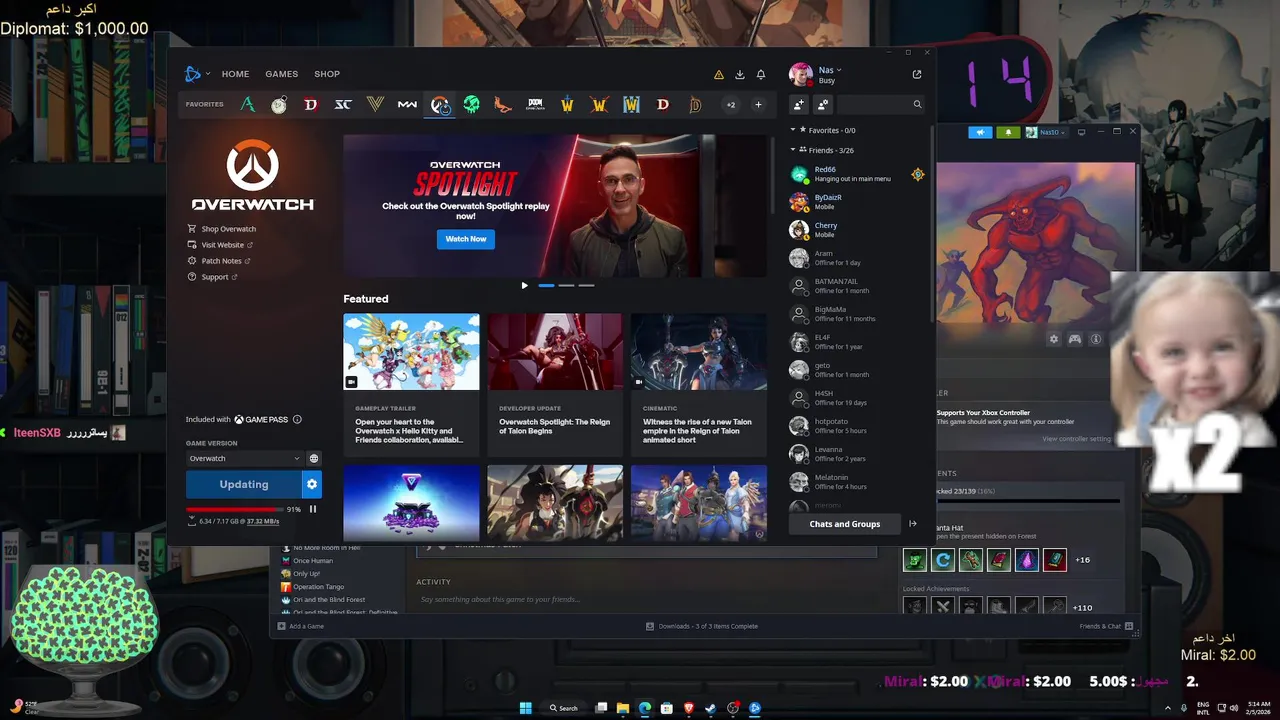
Task: Jump to the second banner slide indicator
Action: (566, 286)
